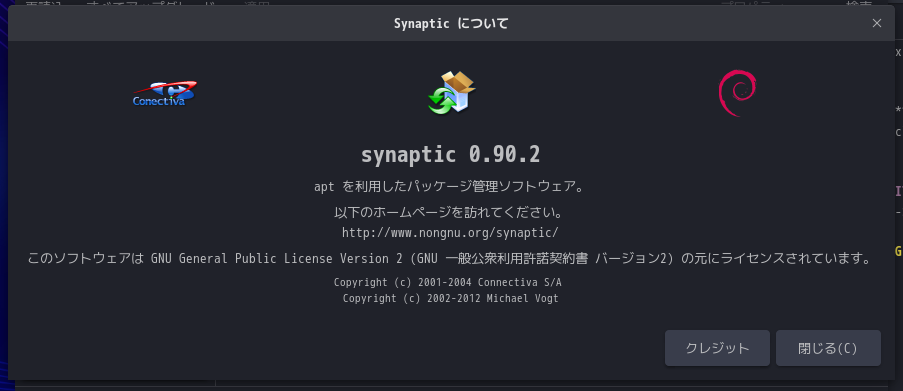
Task: Click the partially hidden すべてアップグレード toolbar item
Action: point(153,3)
